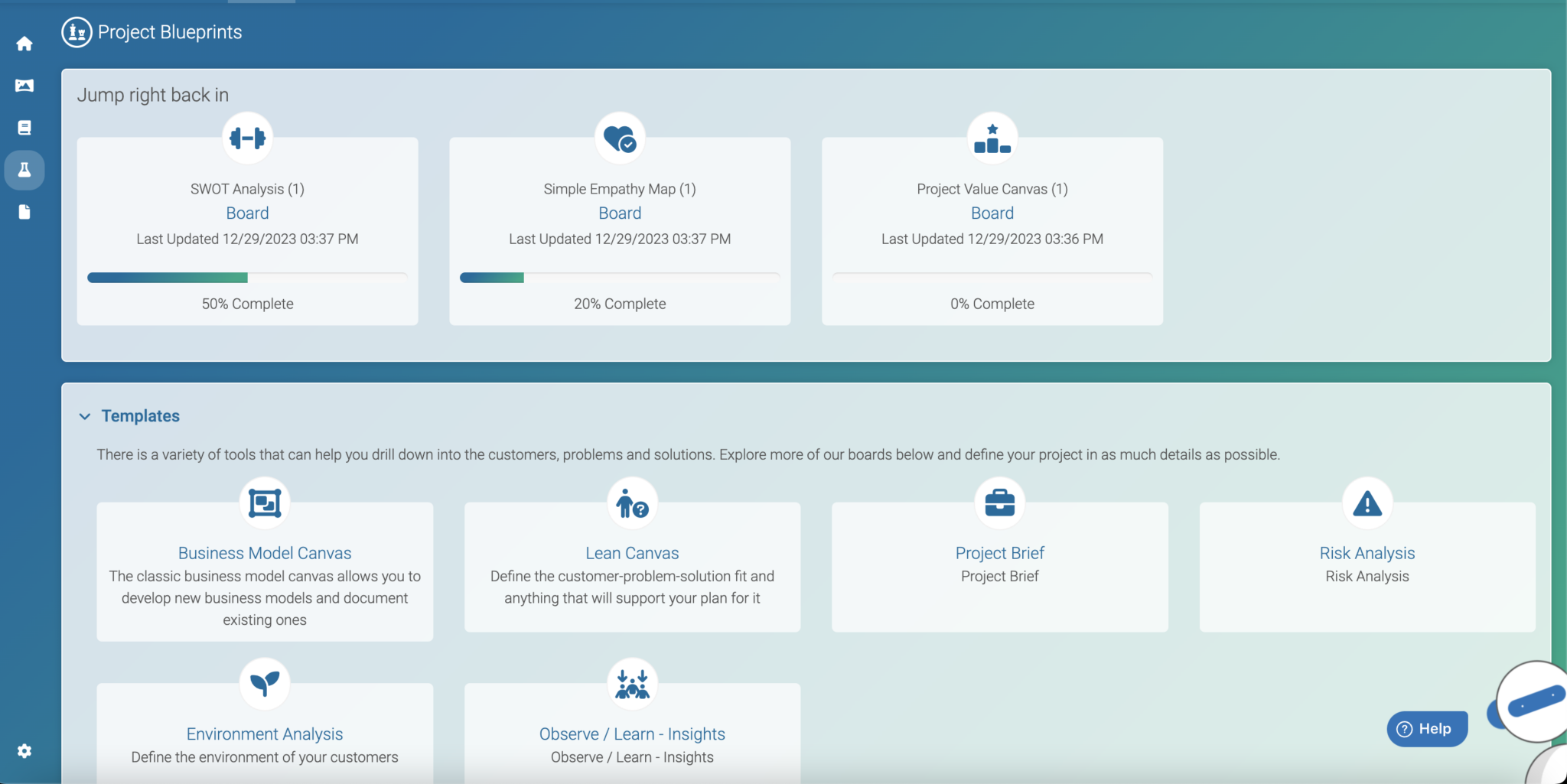This screenshot has width=1567, height=784.
Task: Click the Simple Empathy Map heart icon
Action: coord(619,138)
